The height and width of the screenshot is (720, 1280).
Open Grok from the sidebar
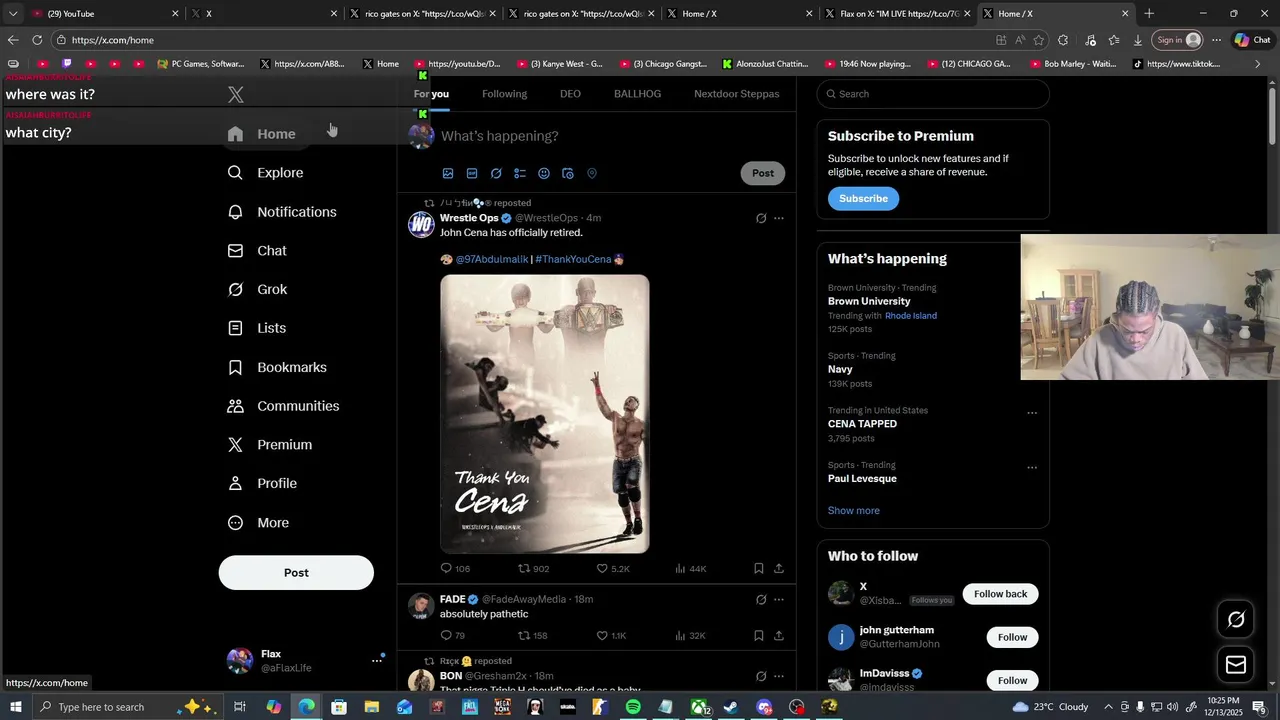point(258,290)
